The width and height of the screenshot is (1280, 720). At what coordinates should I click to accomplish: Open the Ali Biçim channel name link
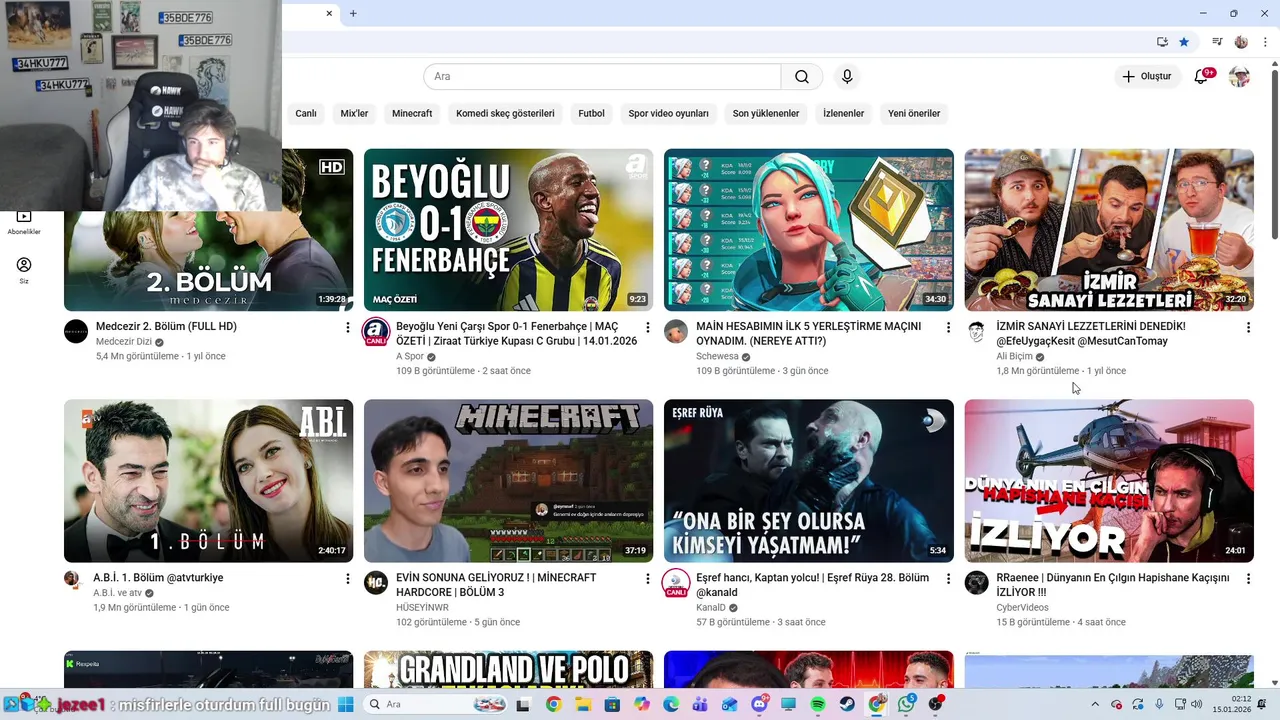coord(1014,357)
